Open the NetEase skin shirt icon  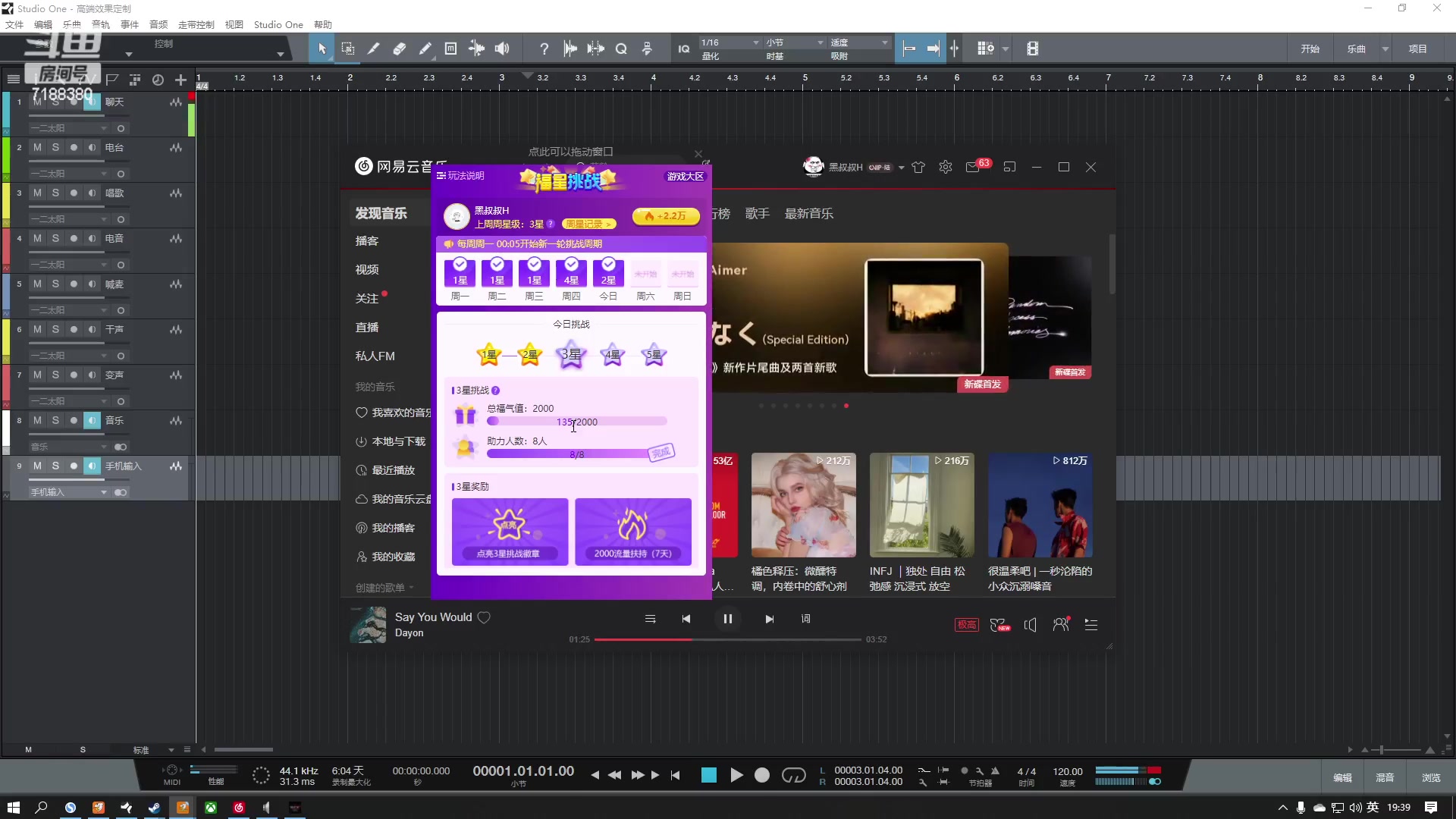(918, 167)
